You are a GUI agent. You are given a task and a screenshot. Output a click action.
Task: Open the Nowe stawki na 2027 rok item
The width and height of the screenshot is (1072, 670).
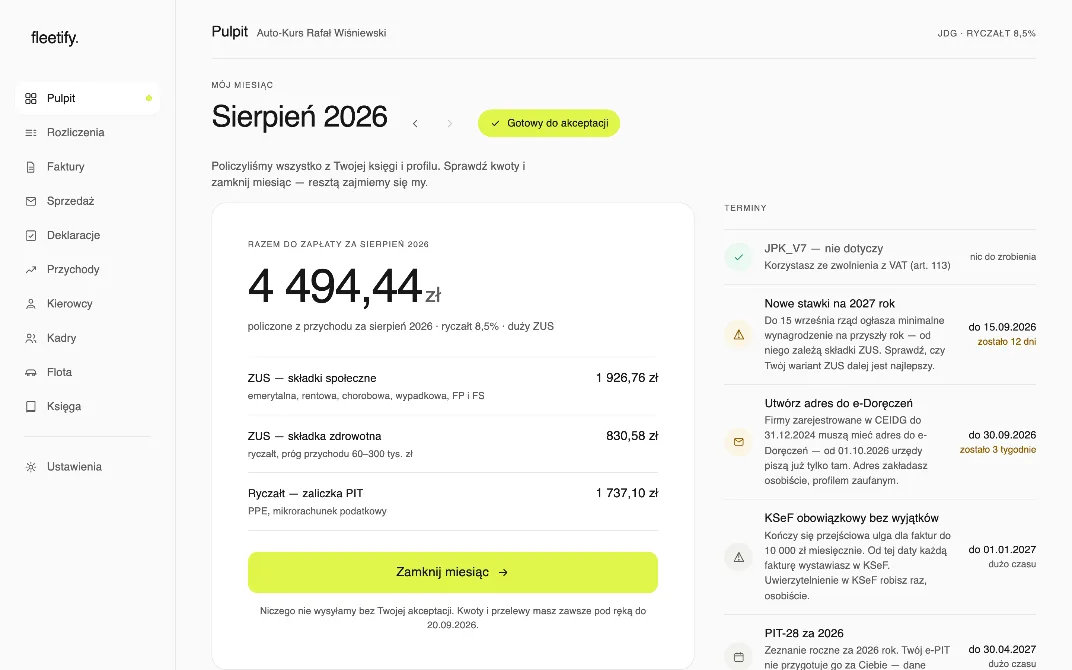coord(880,335)
